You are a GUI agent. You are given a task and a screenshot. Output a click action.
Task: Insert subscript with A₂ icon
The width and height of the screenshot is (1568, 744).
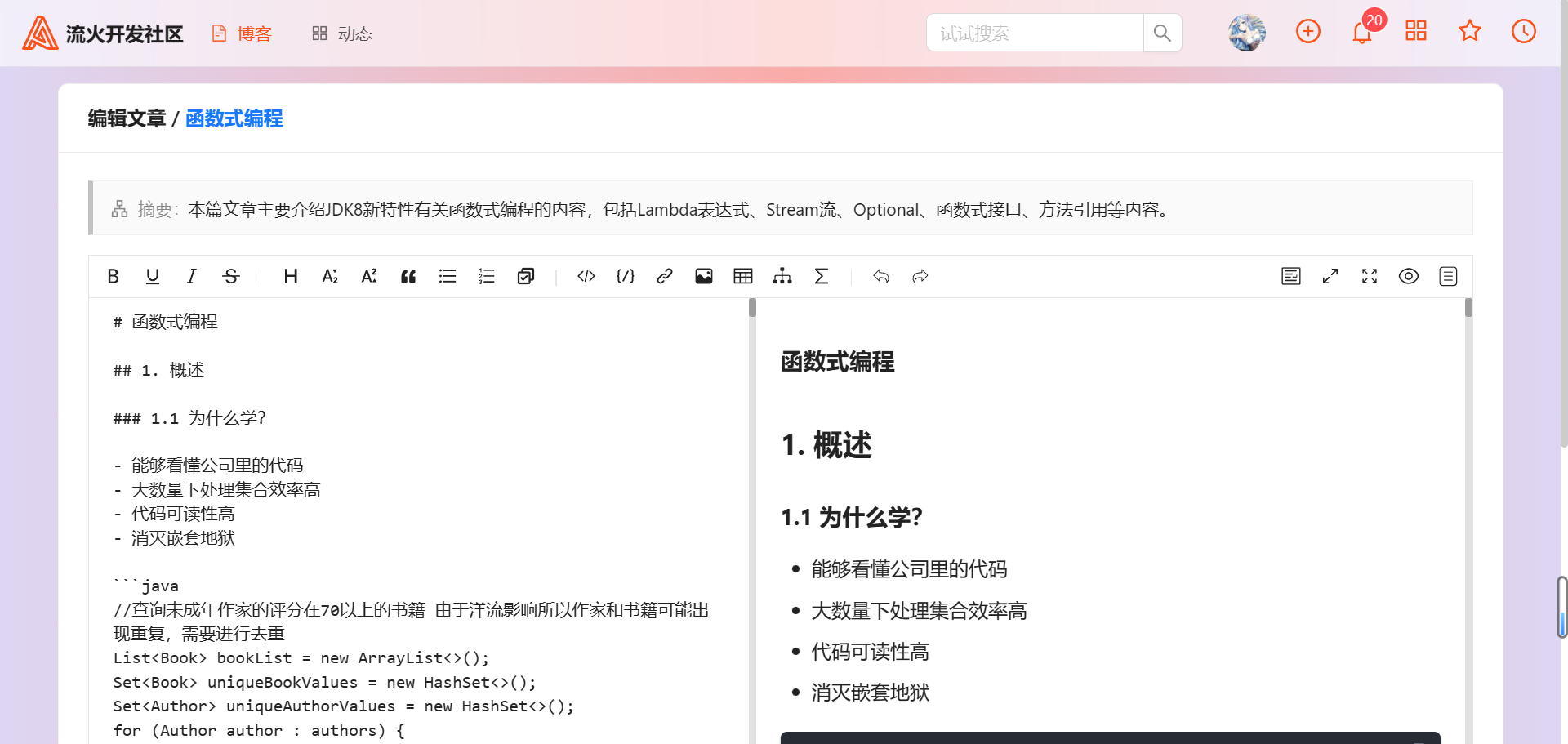point(330,276)
